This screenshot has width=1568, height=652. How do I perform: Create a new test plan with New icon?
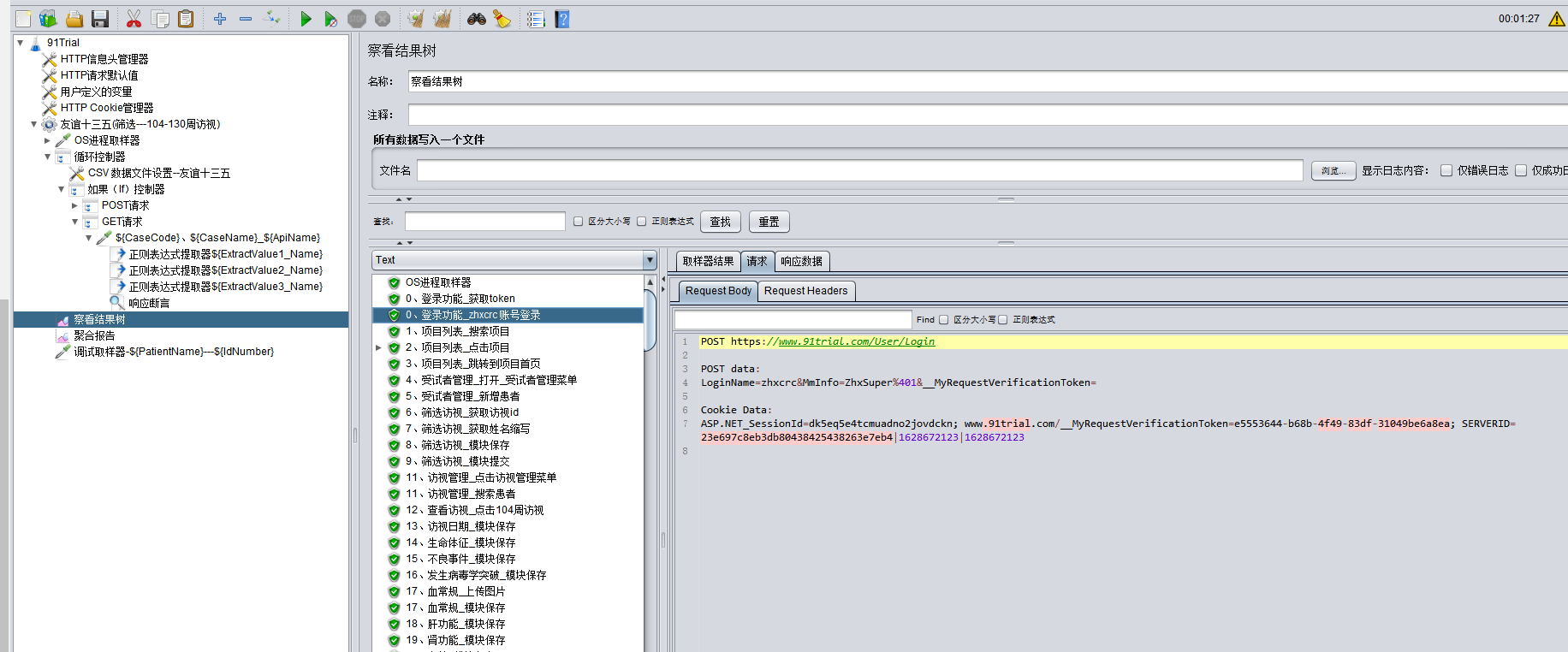[x=23, y=19]
